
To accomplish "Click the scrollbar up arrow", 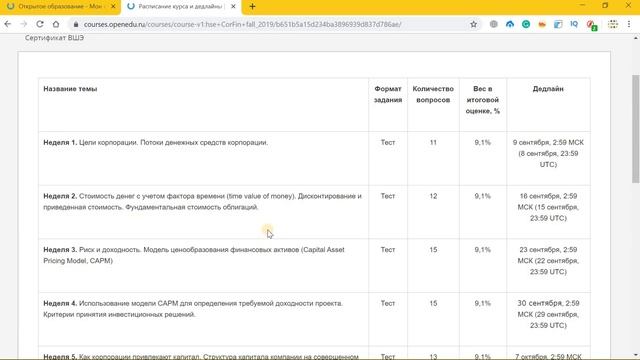I will (636, 38).
